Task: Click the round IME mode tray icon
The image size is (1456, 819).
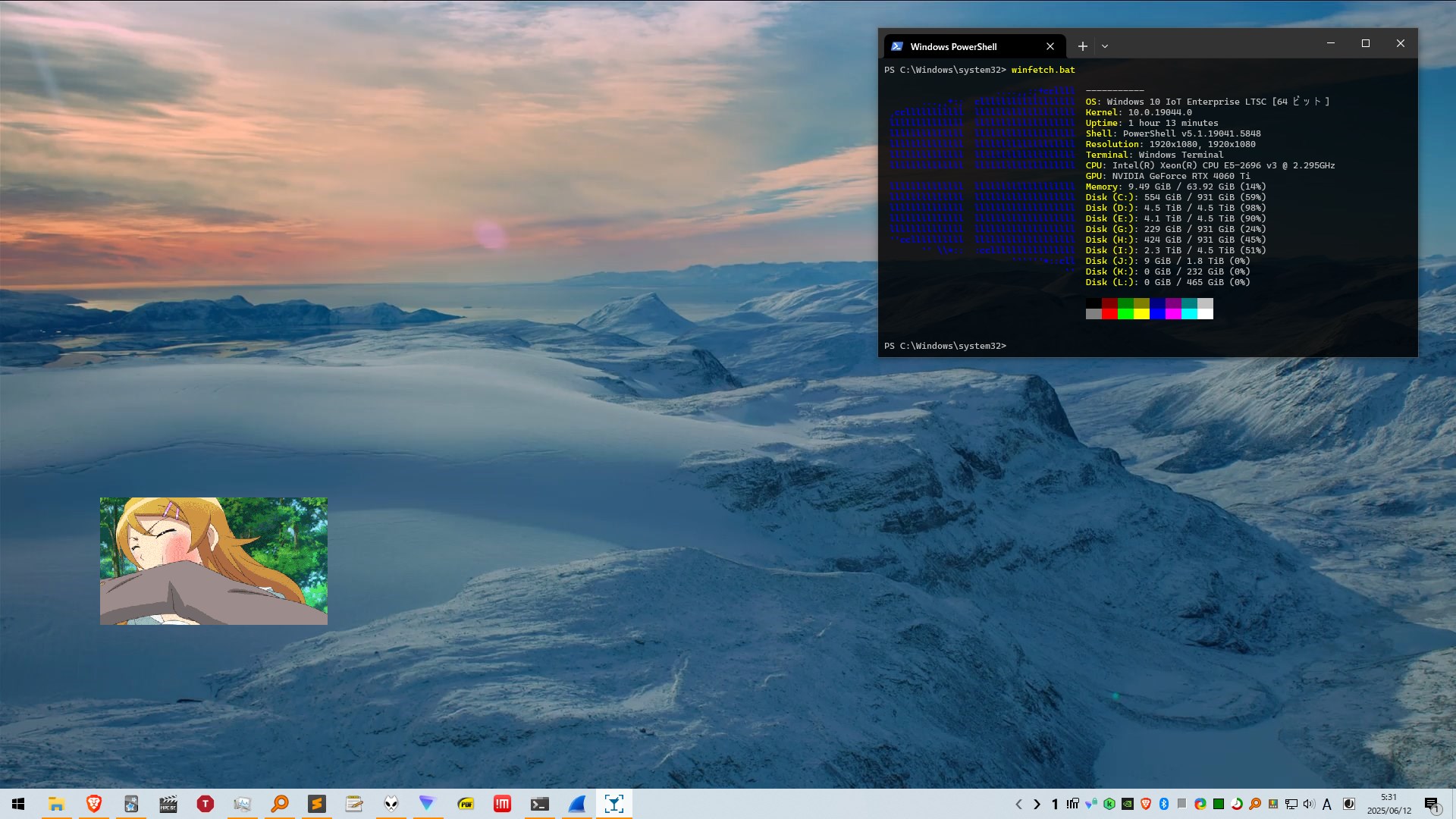Action: point(1349,804)
